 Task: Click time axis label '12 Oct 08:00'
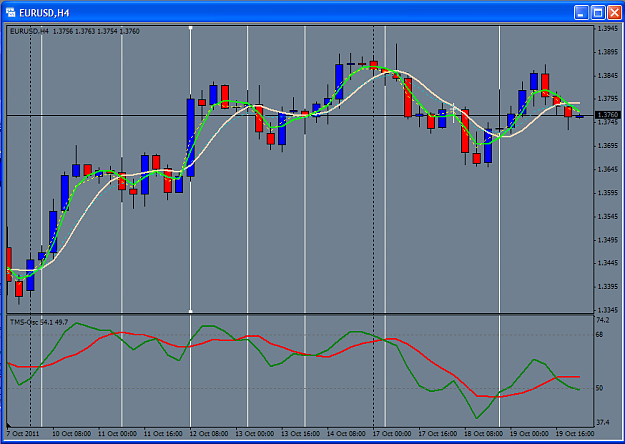(209, 434)
